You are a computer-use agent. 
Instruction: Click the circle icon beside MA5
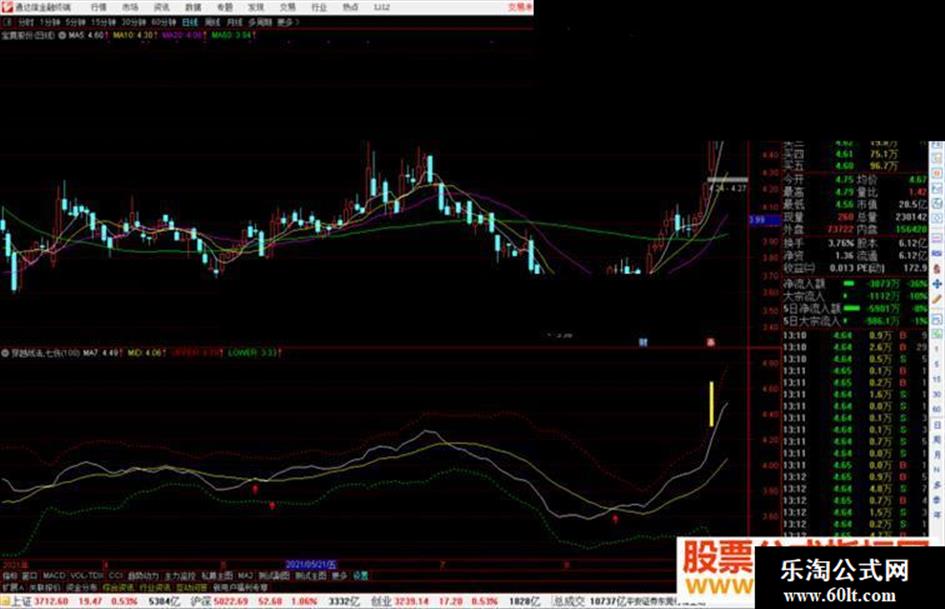(x=63, y=36)
